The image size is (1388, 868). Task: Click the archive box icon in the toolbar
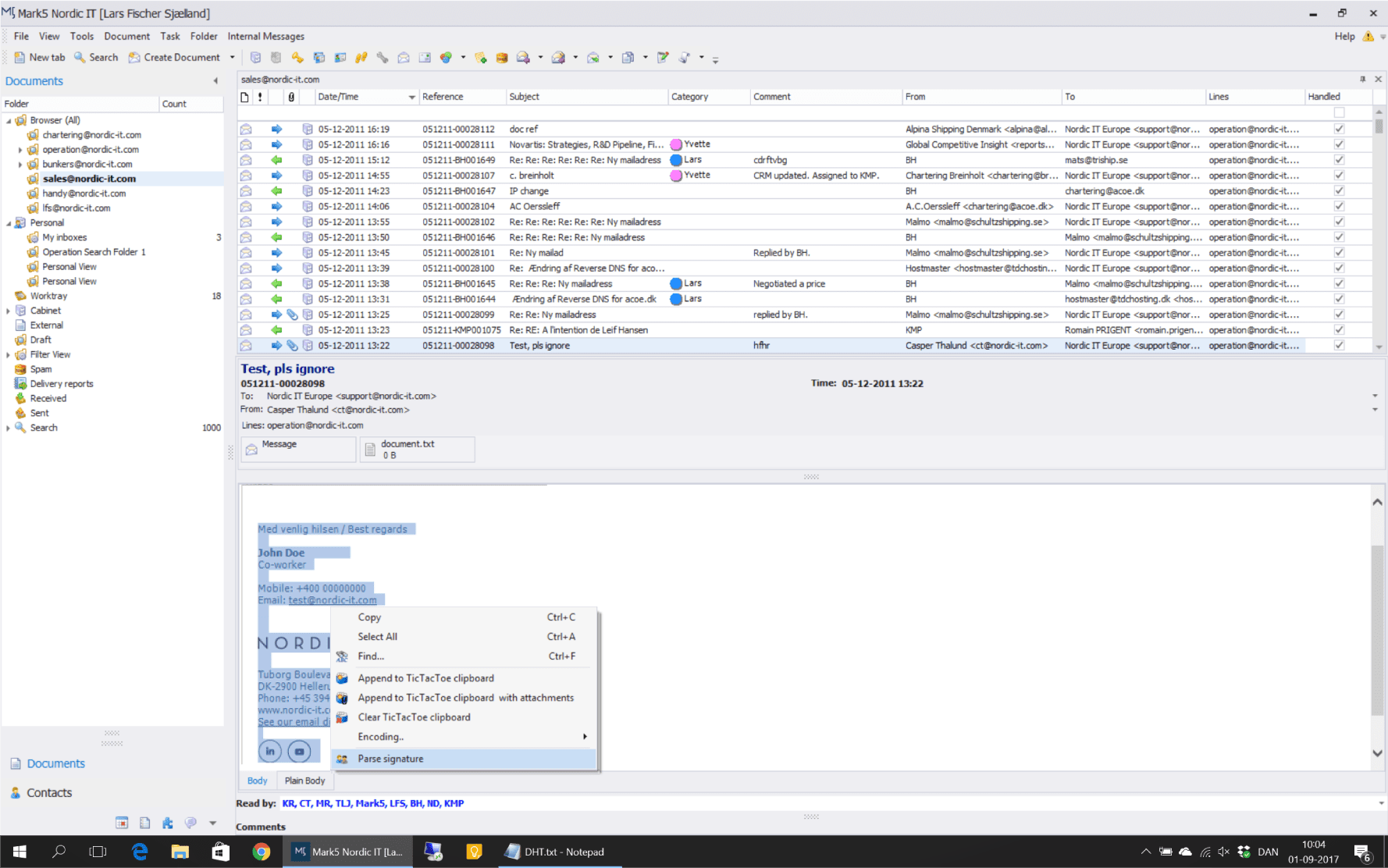[x=502, y=57]
